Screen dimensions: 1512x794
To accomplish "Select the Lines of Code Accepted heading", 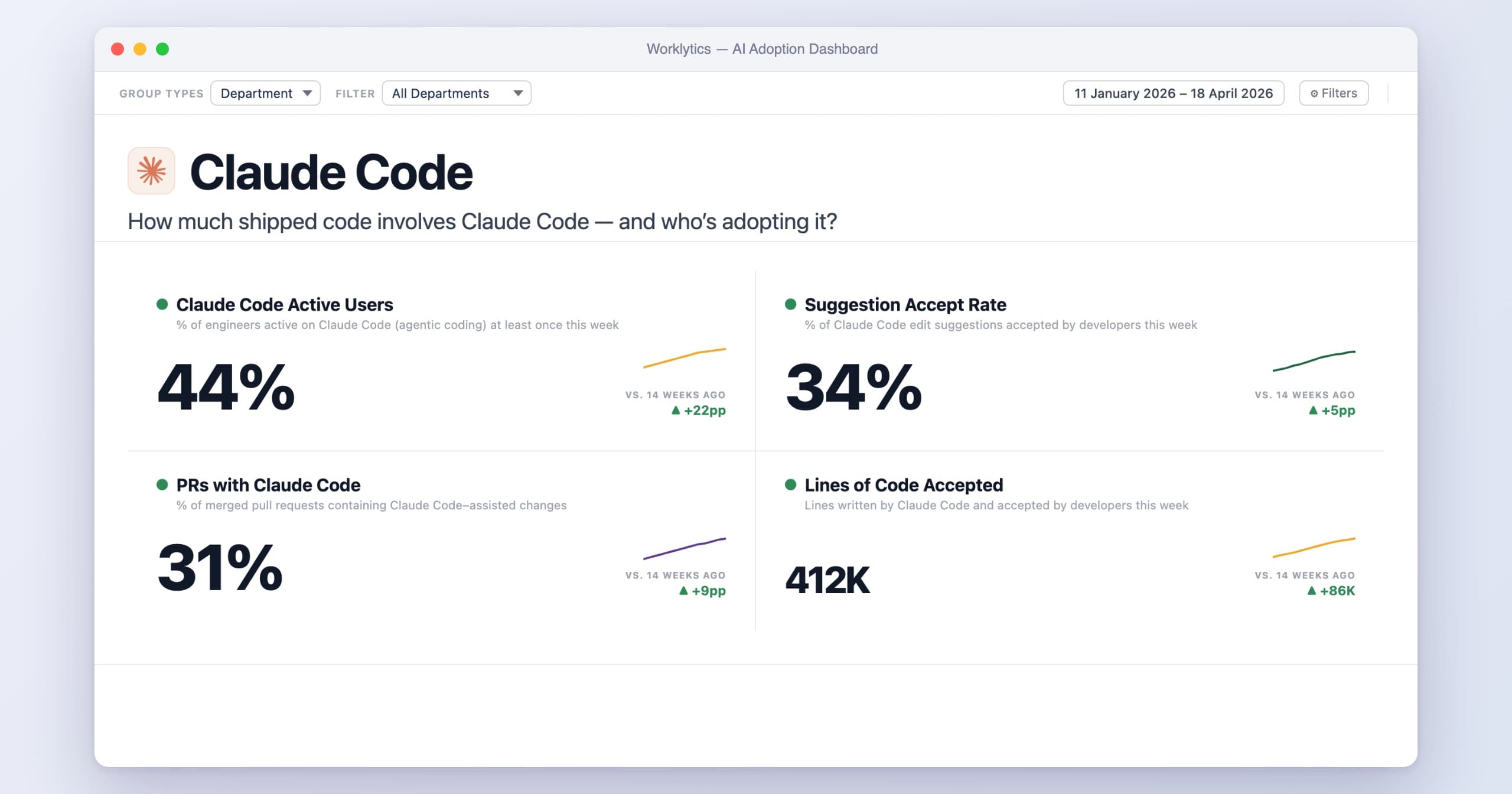I will point(904,484).
